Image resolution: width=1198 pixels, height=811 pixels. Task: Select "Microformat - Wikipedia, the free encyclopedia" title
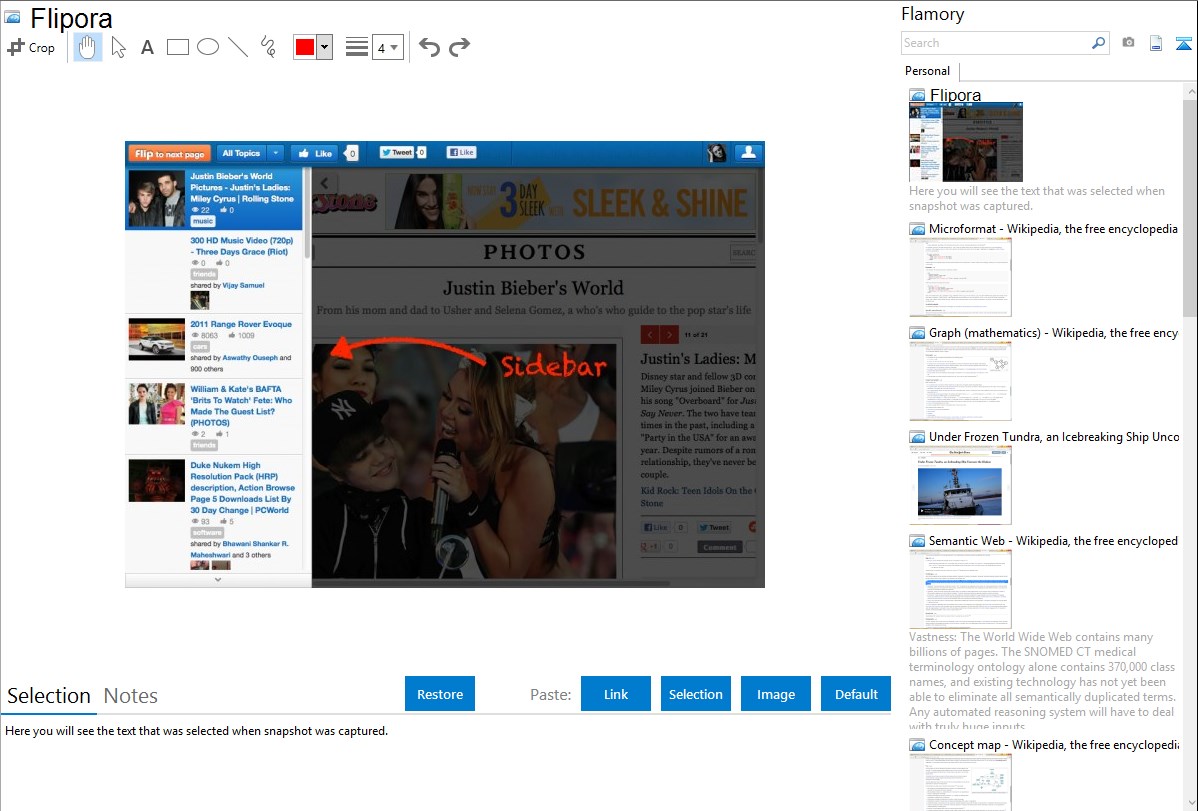[1053, 229]
